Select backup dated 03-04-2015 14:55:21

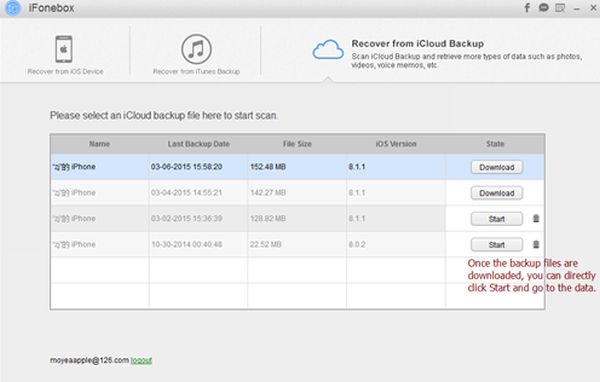(x=186, y=193)
